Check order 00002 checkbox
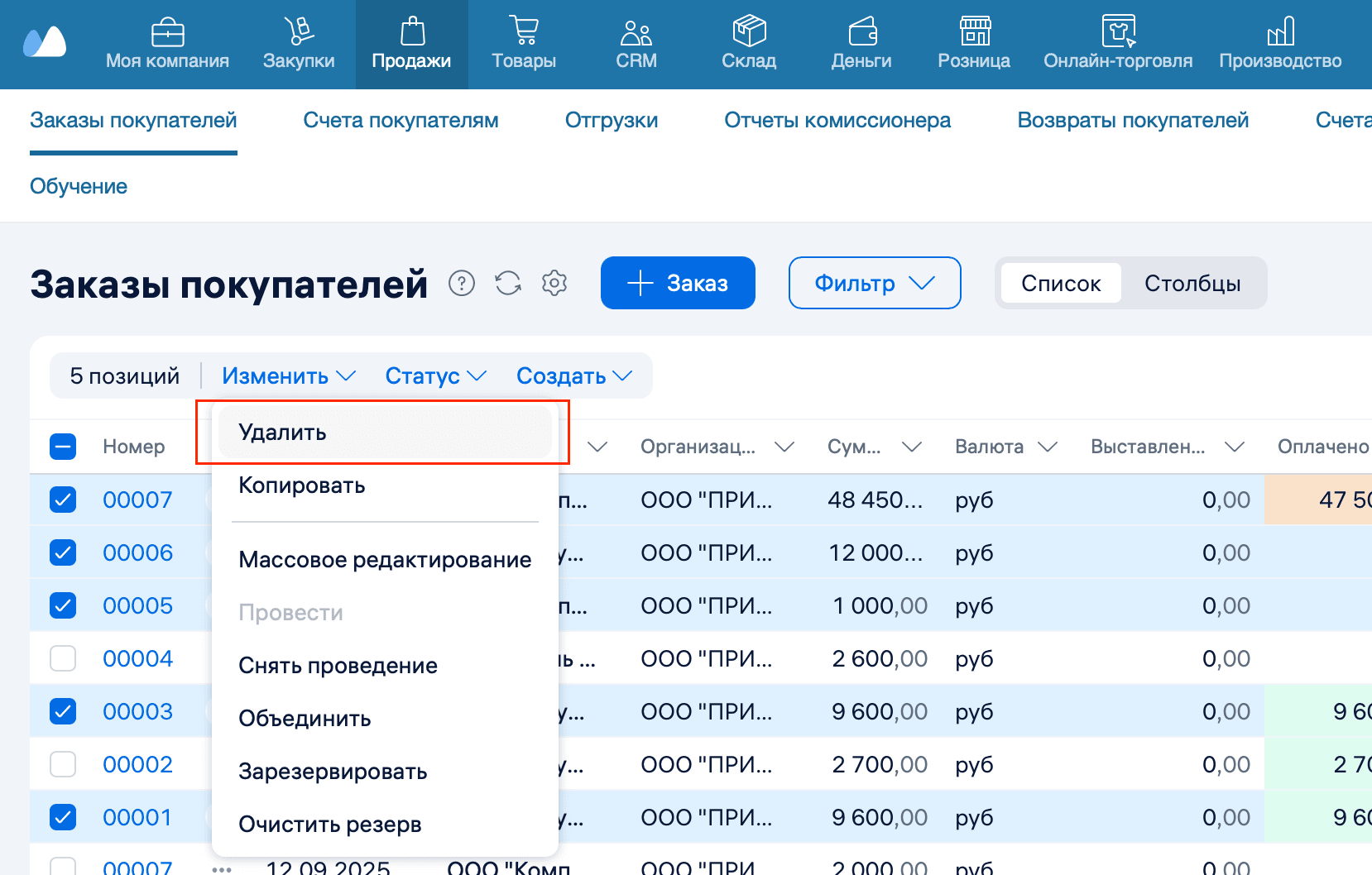Image resolution: width=1372 pixels, height=875 pixels. tap(63, 764)
